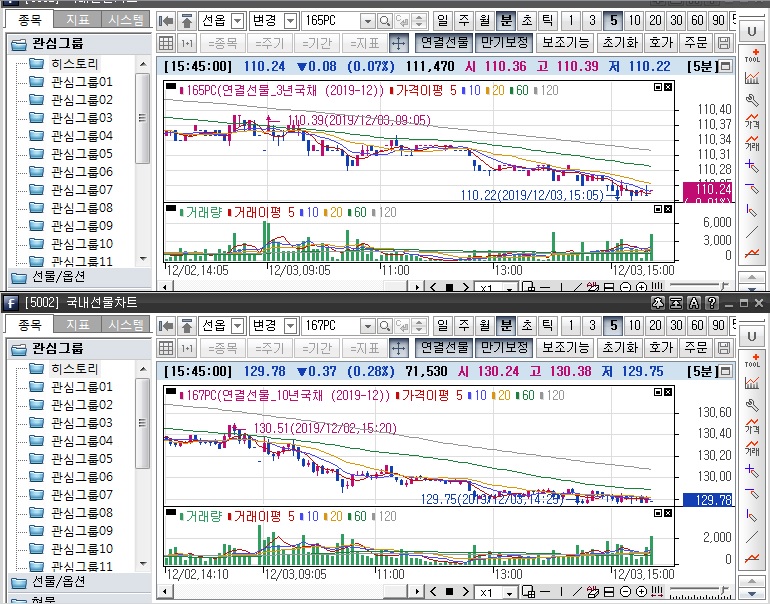Image resolution: width=770 pixels, height=604 pixels.
Task: Click the help question mark in title bar
Action: click(711, 303)
